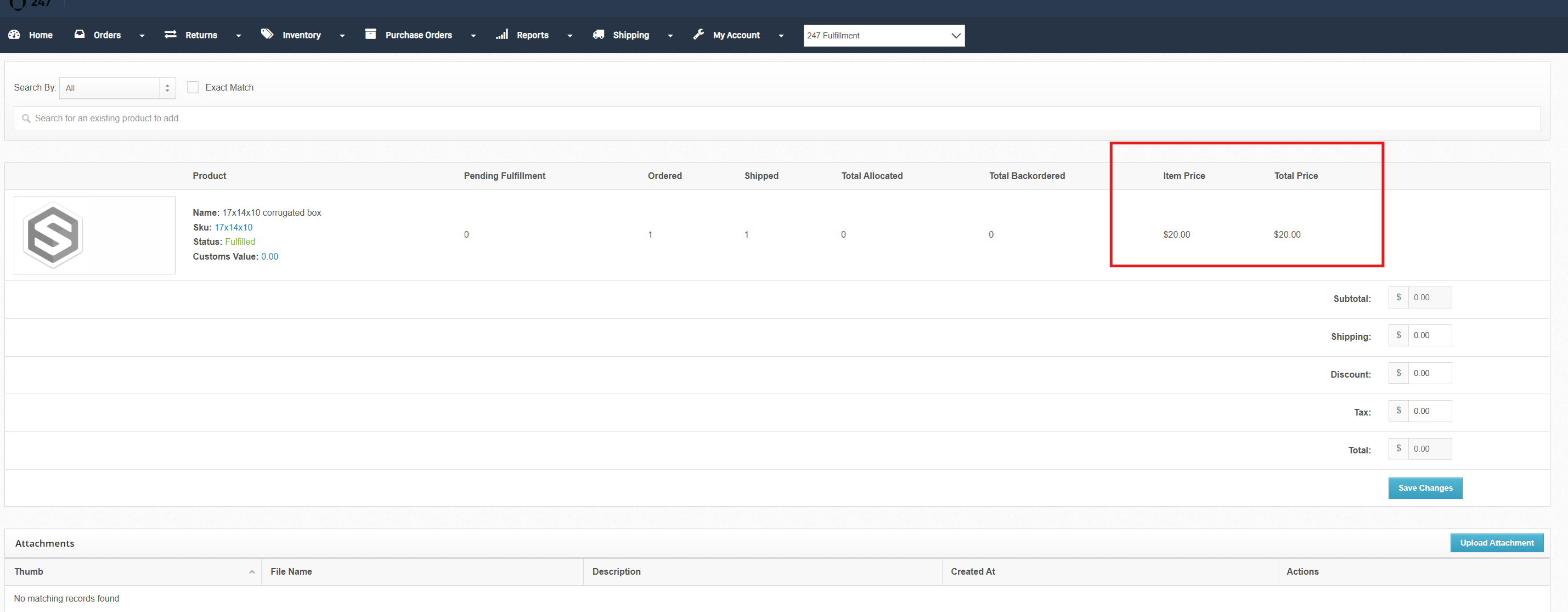Click the Home dashboard icon
Viewport: 1568px width, 612px height.
[x=14, y=35]
